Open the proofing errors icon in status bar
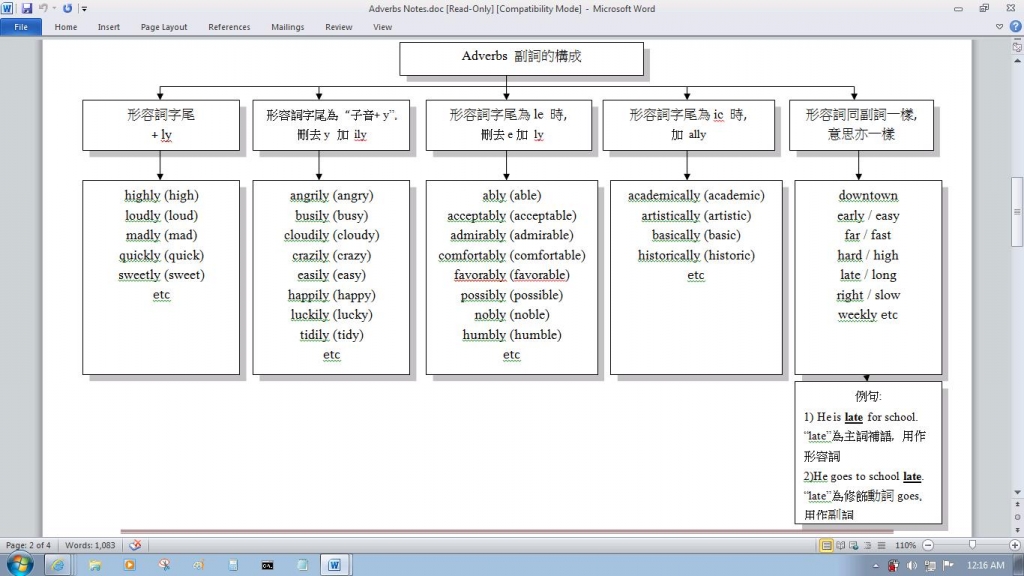1024x576 pixels. coord(135,545)
